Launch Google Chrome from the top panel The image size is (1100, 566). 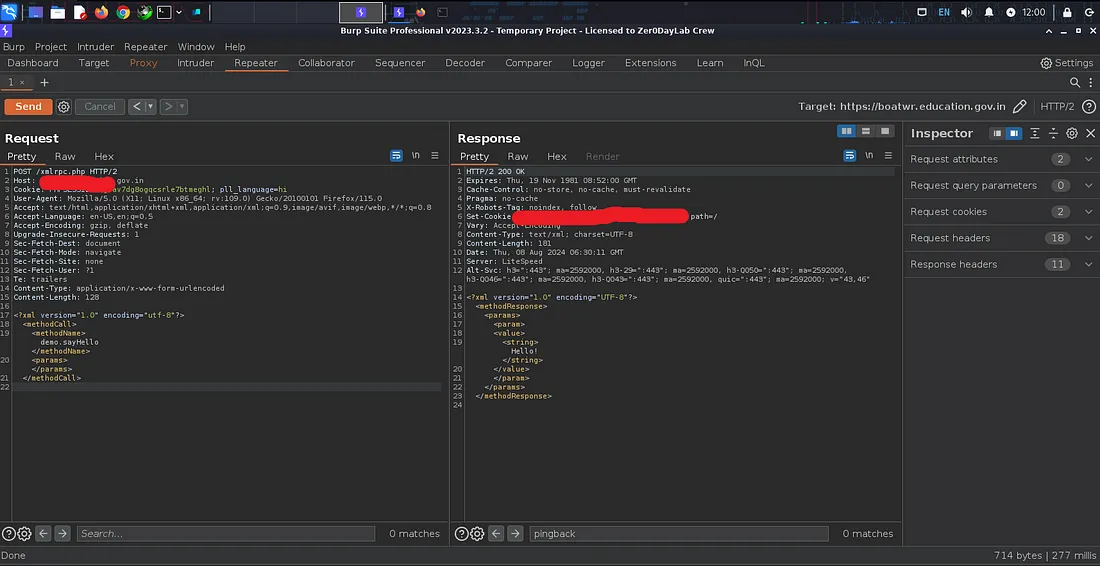(123, 12)
